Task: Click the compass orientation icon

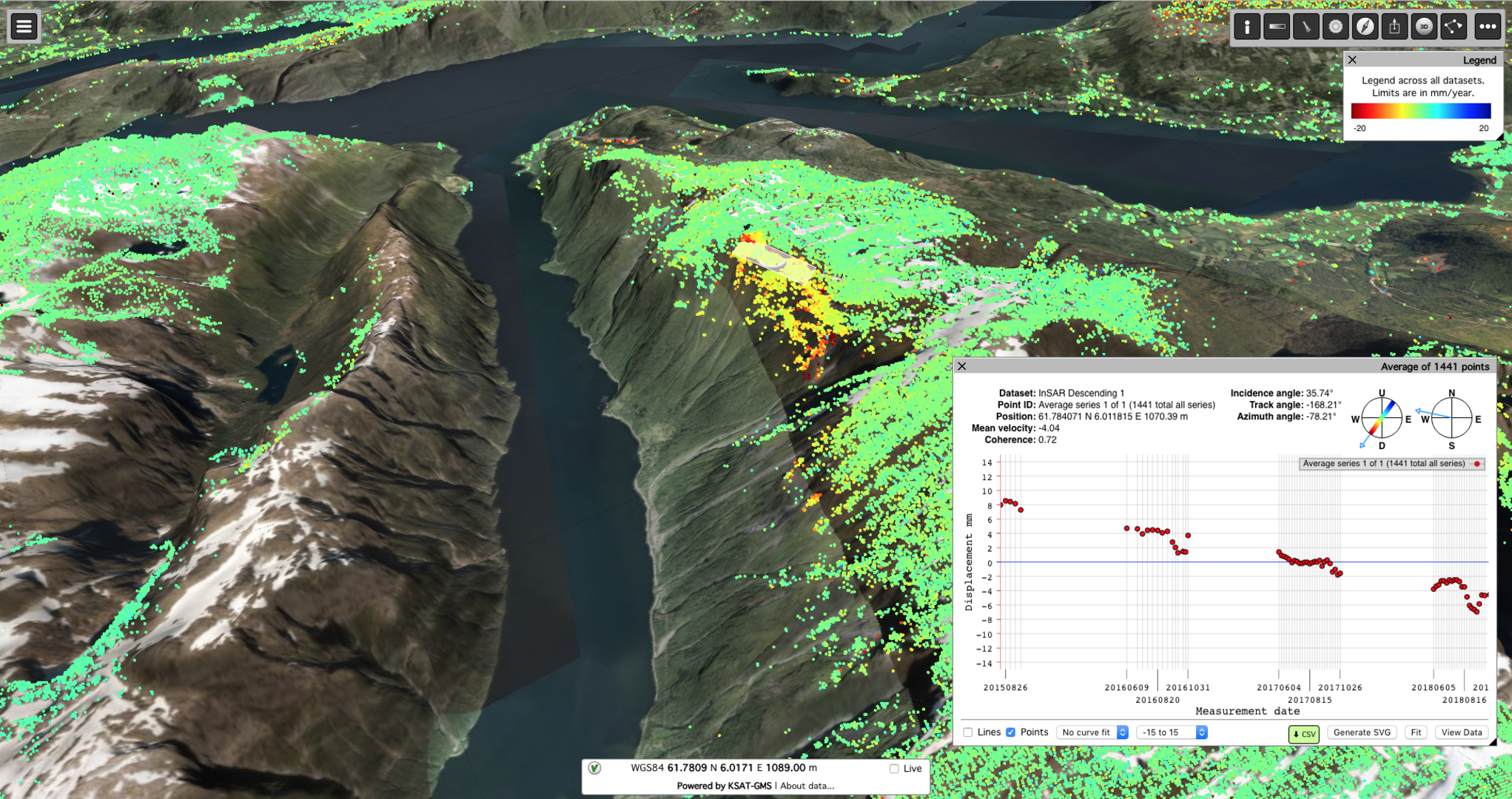Action: coord(1365,27)
